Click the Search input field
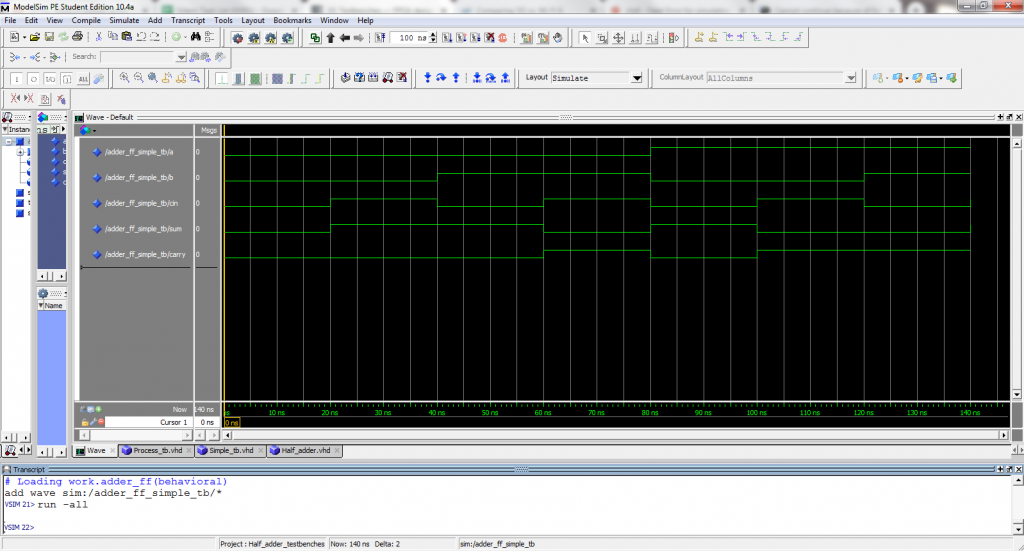The height and width of the screenshot is (551, 1024). [x=138, y=57]
